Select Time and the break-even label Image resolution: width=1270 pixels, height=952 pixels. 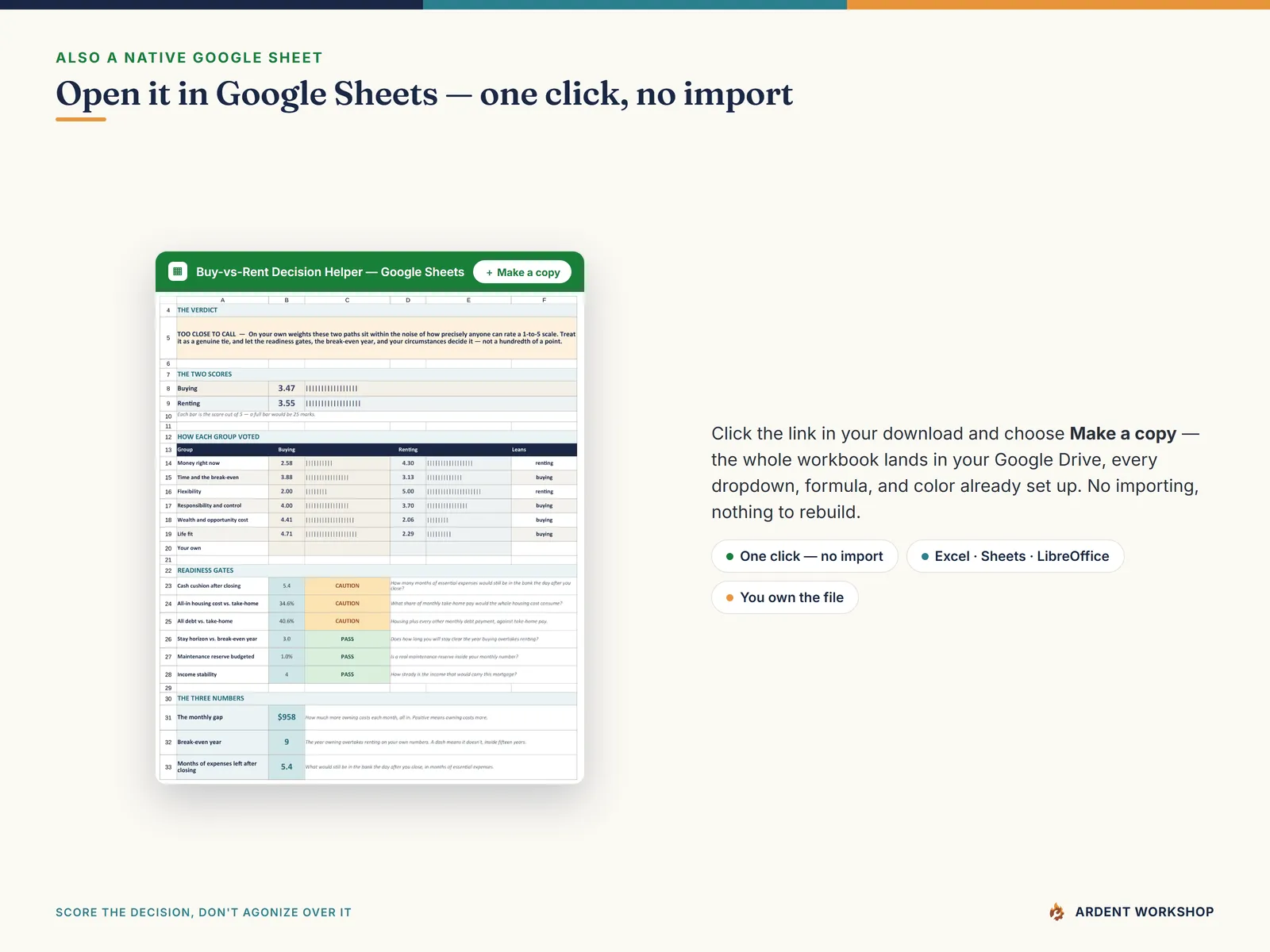[208, 478]
